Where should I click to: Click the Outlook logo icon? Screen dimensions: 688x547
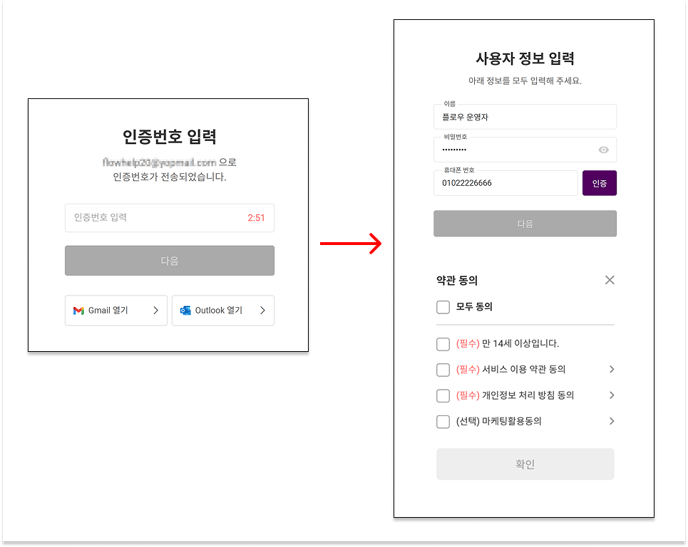[185, 311]
